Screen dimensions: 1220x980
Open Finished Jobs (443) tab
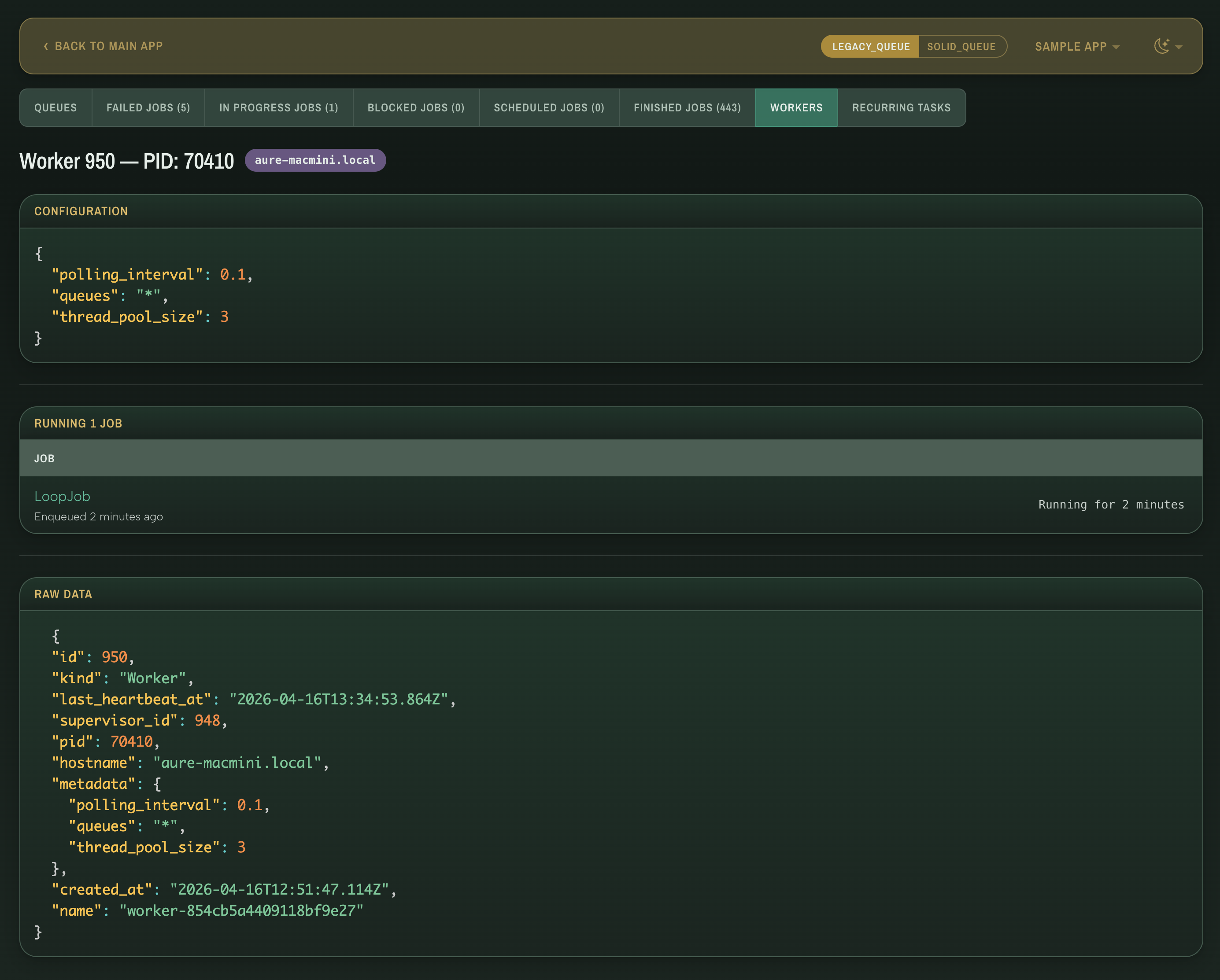tap(687, 107)
